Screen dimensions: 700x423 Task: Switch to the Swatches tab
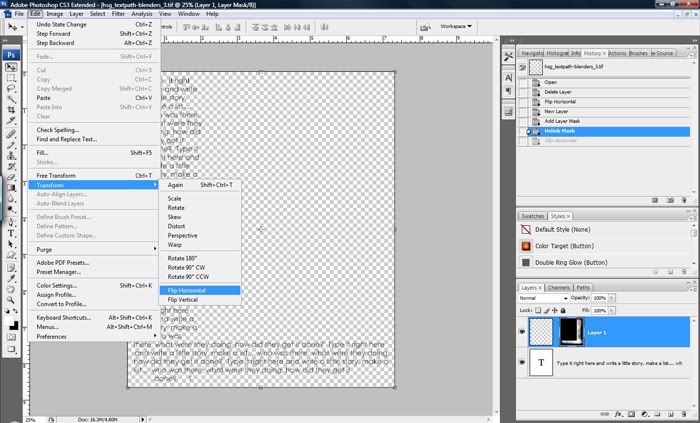(533, 216)
